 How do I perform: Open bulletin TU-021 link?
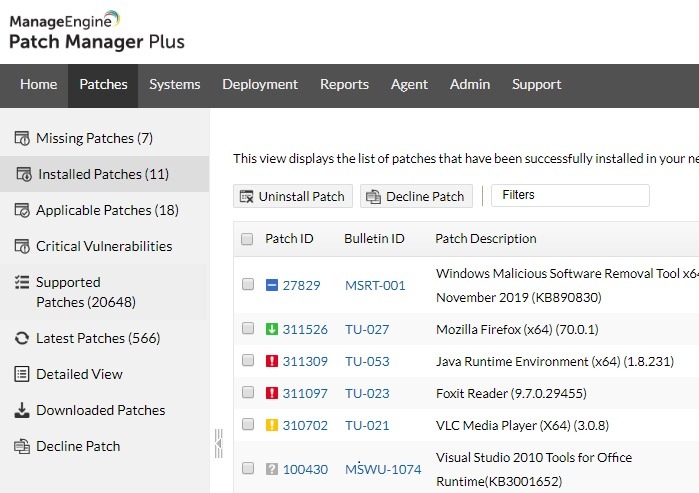[x=367, y=426]
